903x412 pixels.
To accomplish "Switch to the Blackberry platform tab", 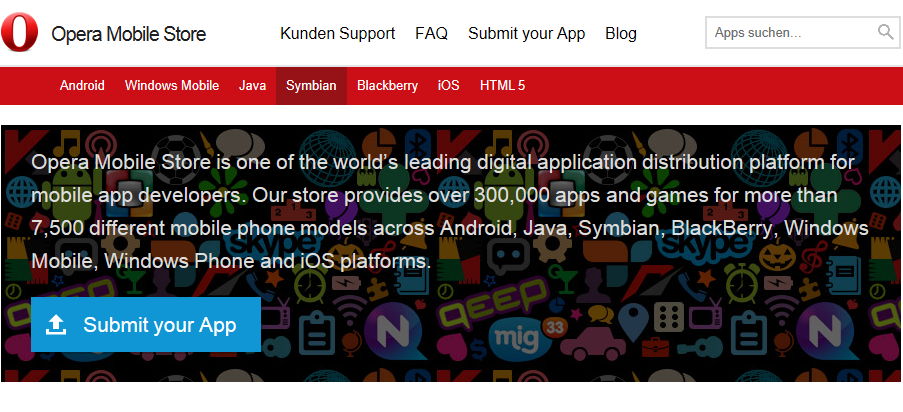I will tap(387, 86).
